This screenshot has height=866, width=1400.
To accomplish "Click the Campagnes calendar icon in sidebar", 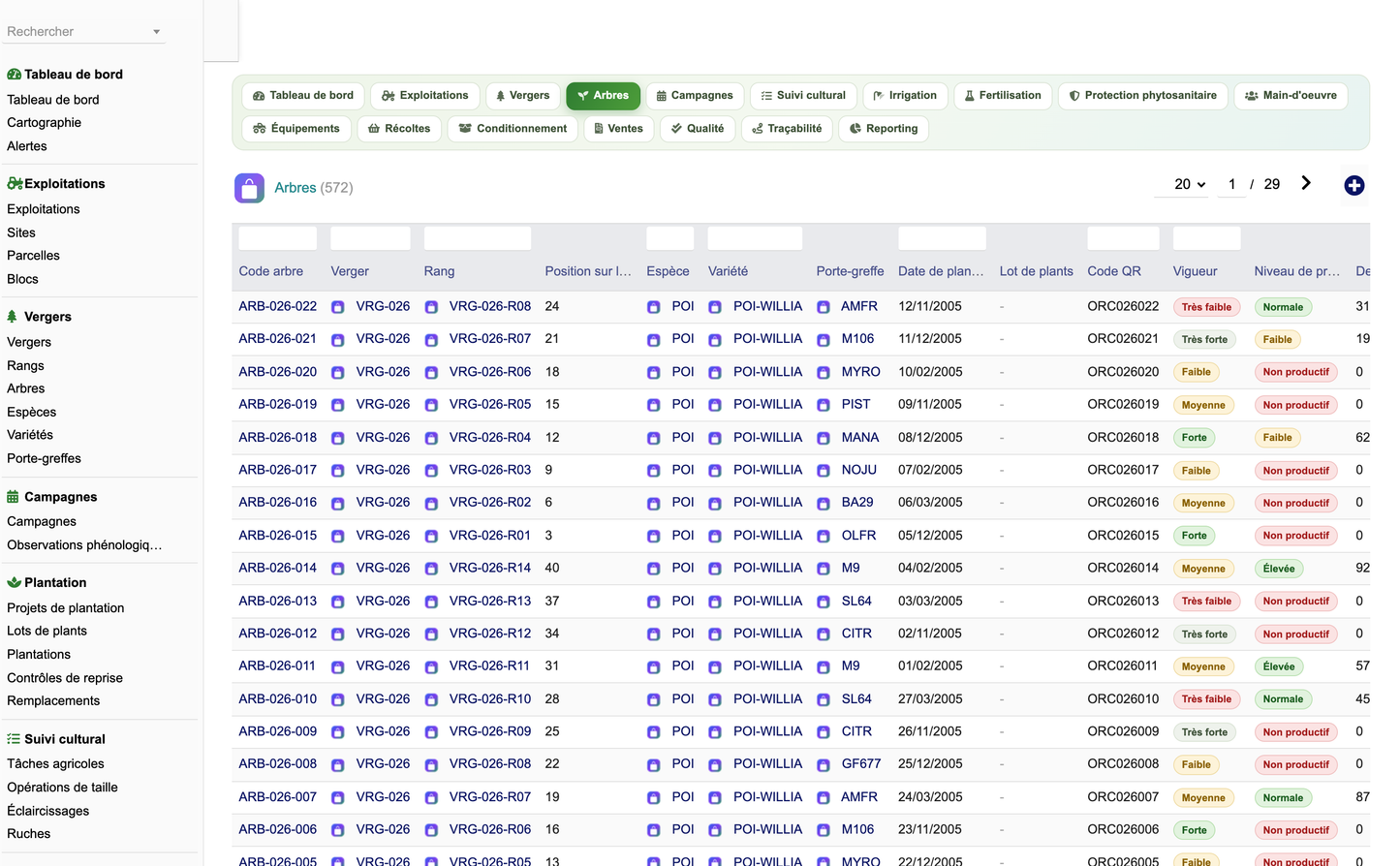I will (x=13, y=497).
